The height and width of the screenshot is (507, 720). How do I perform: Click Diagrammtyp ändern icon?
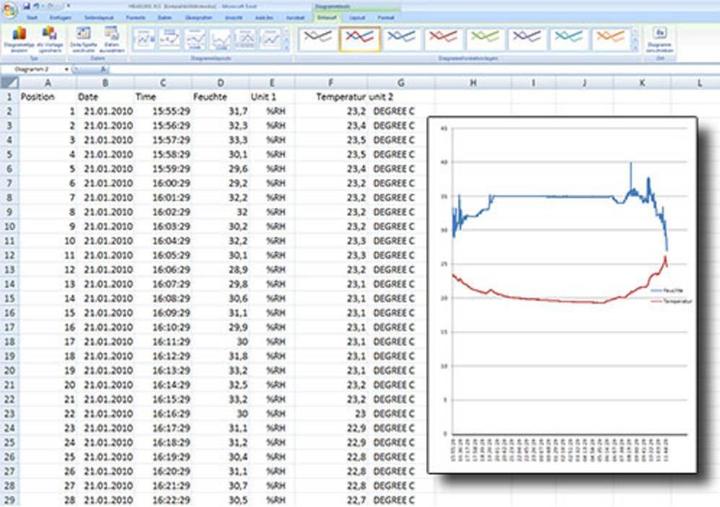(19, 37)
